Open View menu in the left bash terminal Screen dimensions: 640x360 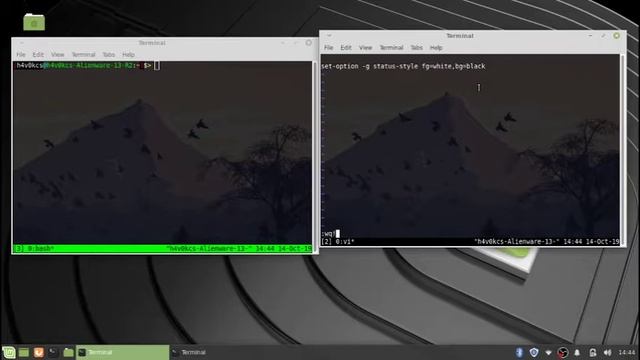[x=58, y=55]
